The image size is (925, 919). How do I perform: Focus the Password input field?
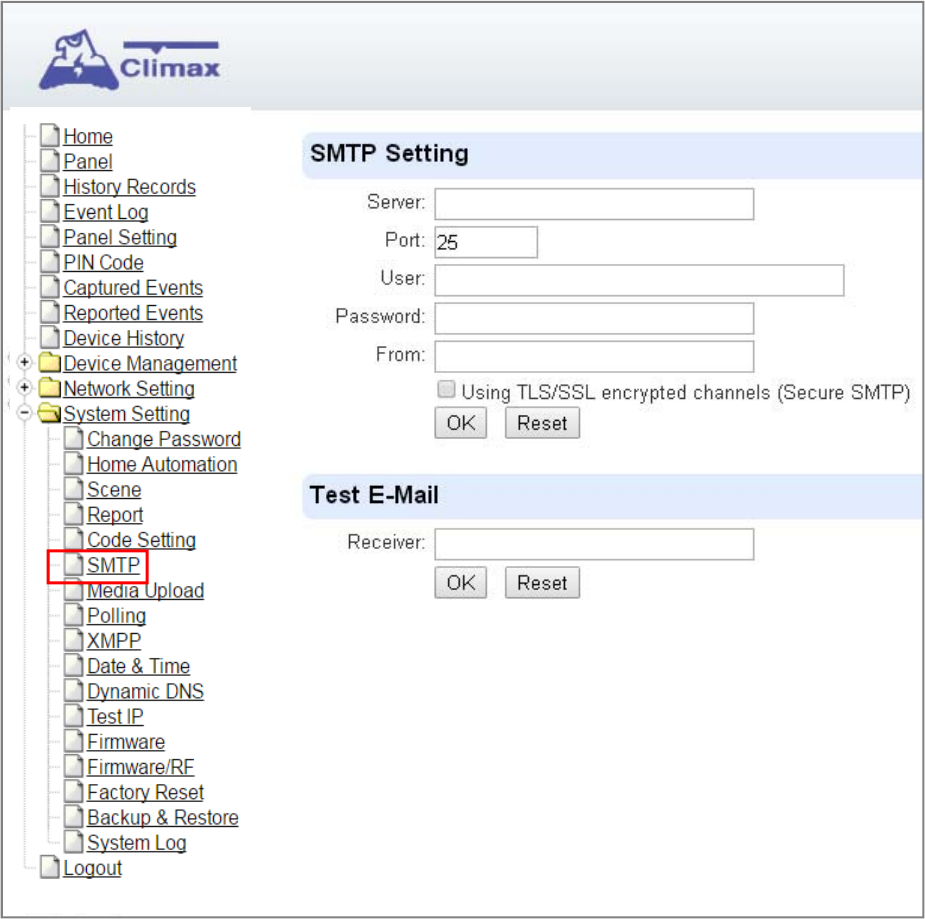click(594, 319)
